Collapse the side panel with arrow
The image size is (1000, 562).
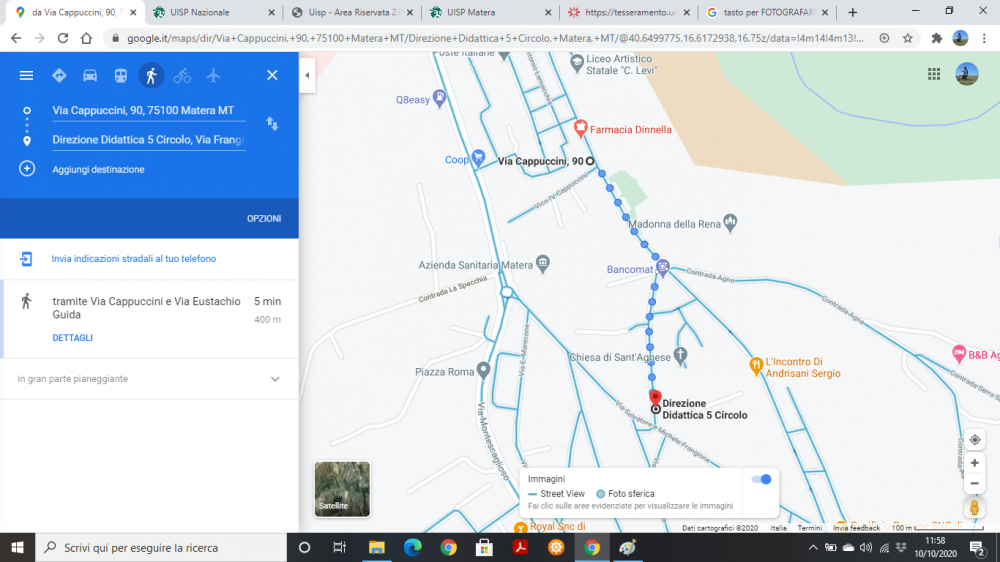307,75
